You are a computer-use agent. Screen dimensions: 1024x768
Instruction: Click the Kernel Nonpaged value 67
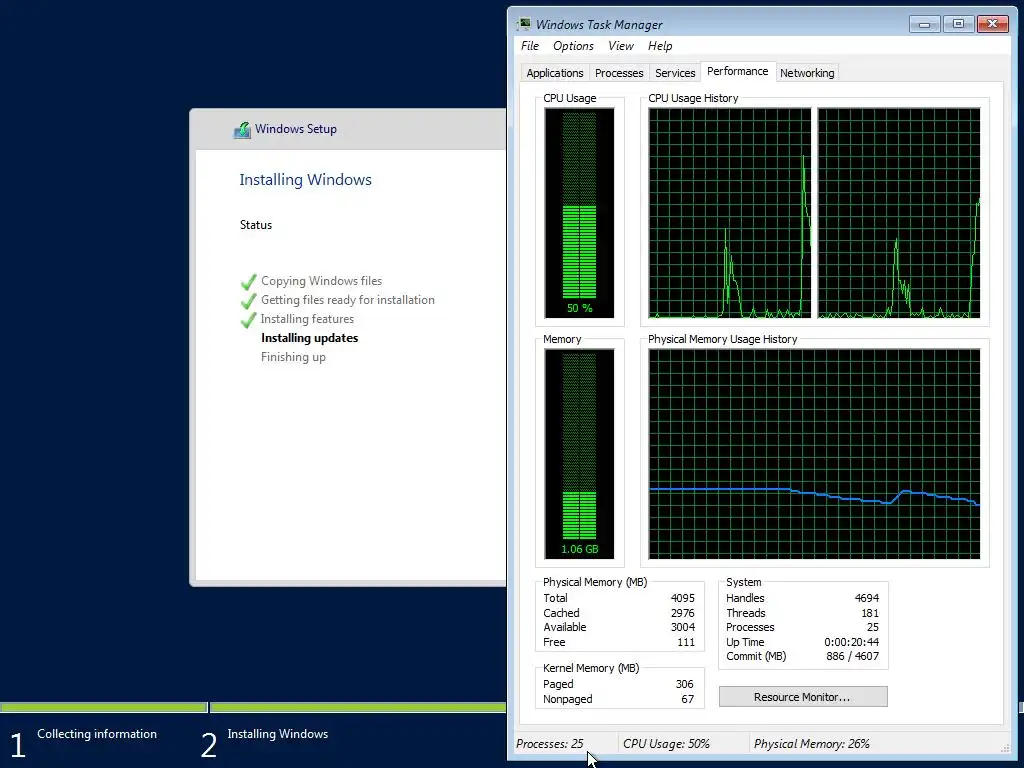pyautogui.click(x=688, y=699)
